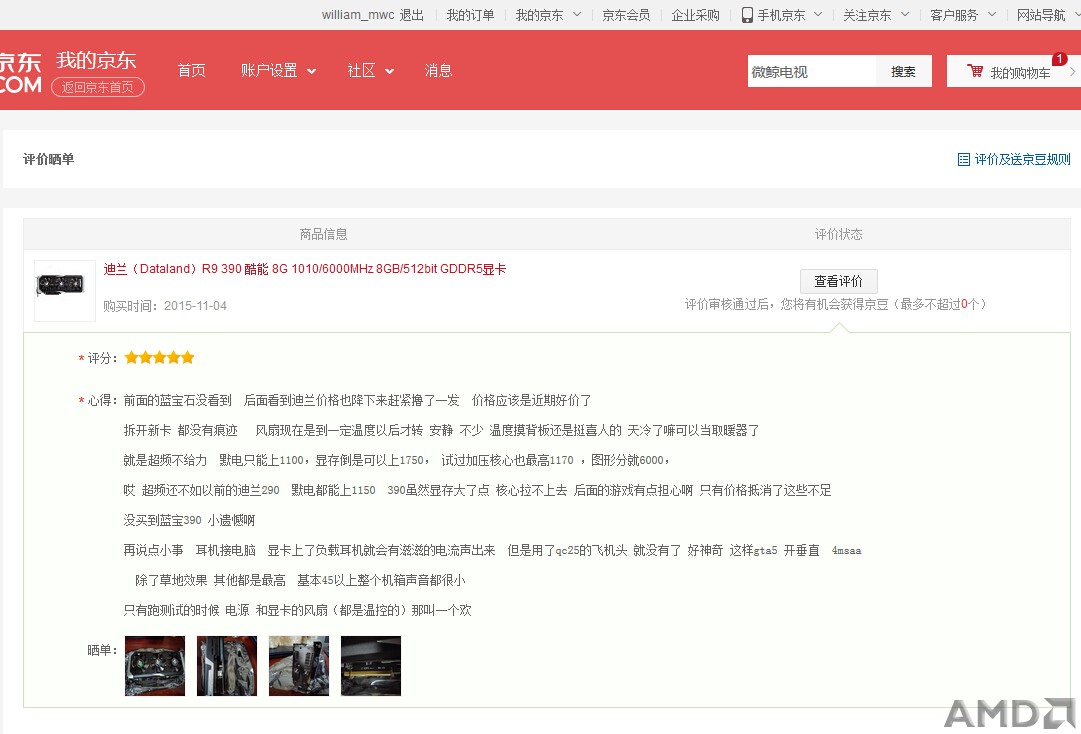Click the 评价晒单 heading

pyautogui.click(x=48, y=159)
